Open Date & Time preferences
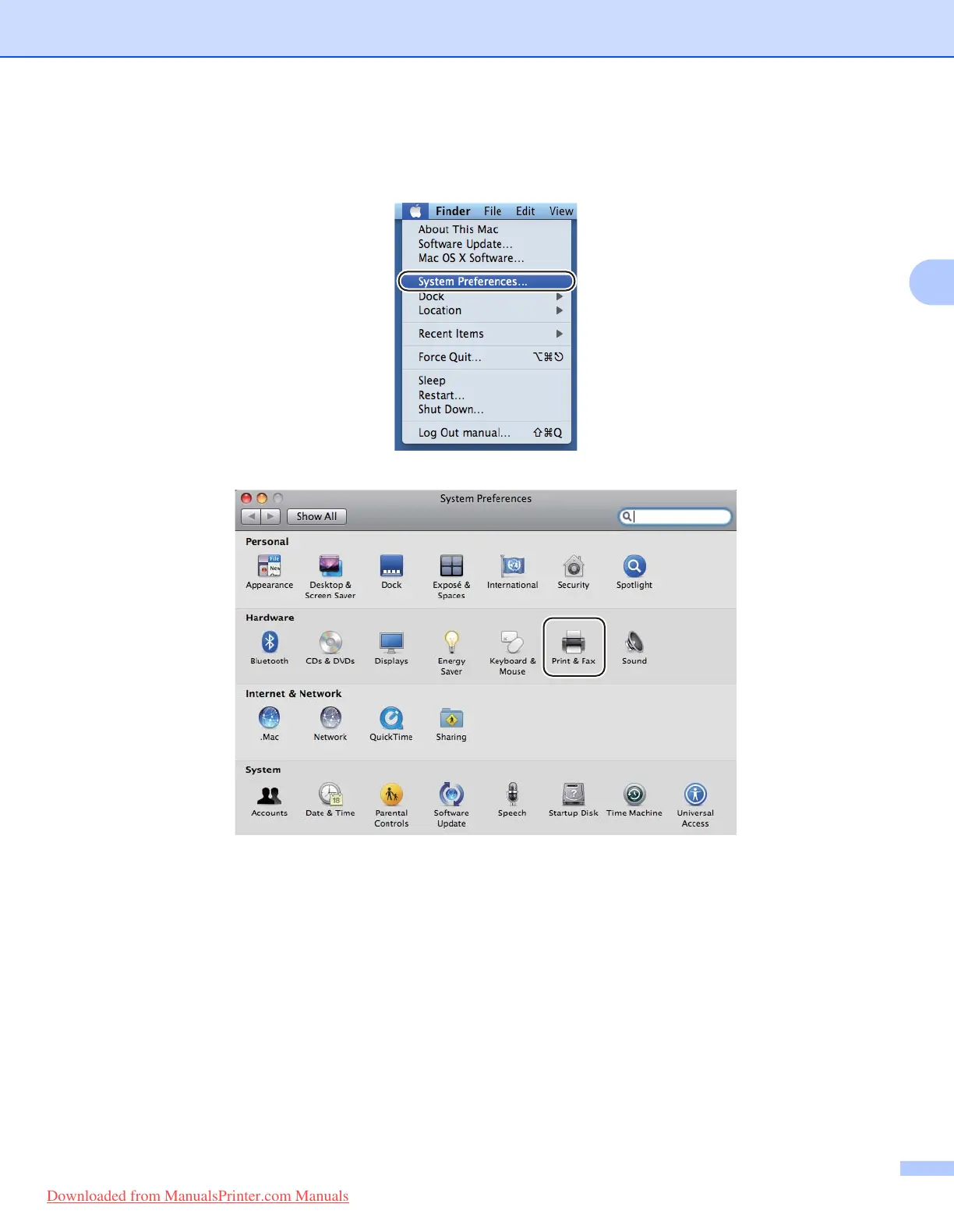The image size is (954, 1232). point(330,799)
